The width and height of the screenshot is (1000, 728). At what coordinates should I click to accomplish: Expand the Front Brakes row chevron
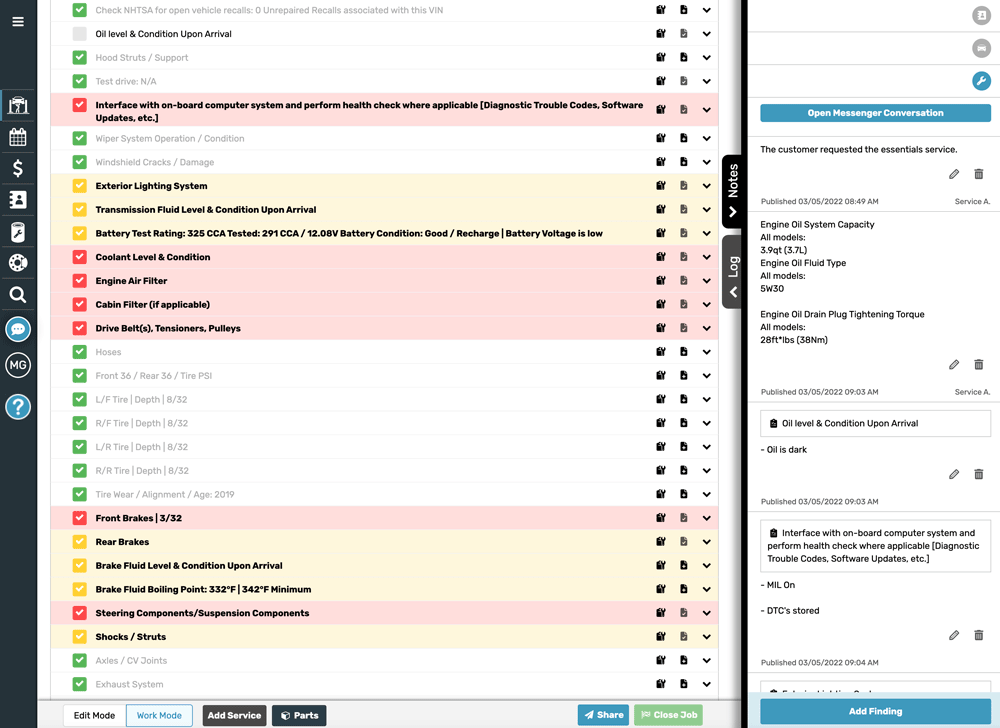(x=706, y=518)
